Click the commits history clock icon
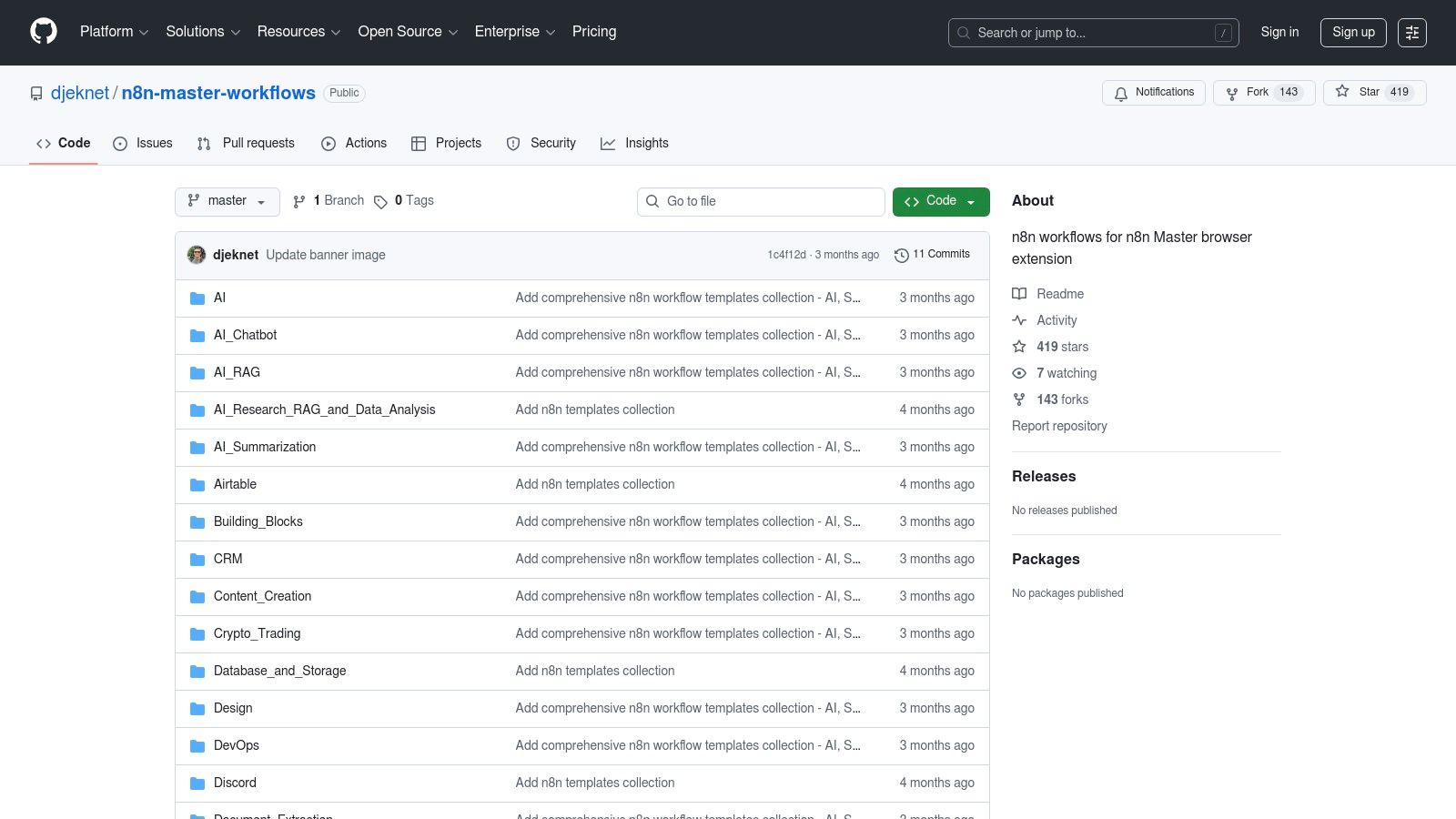Viewport: 1456px width, 819px height. click(x=901, y=255)
